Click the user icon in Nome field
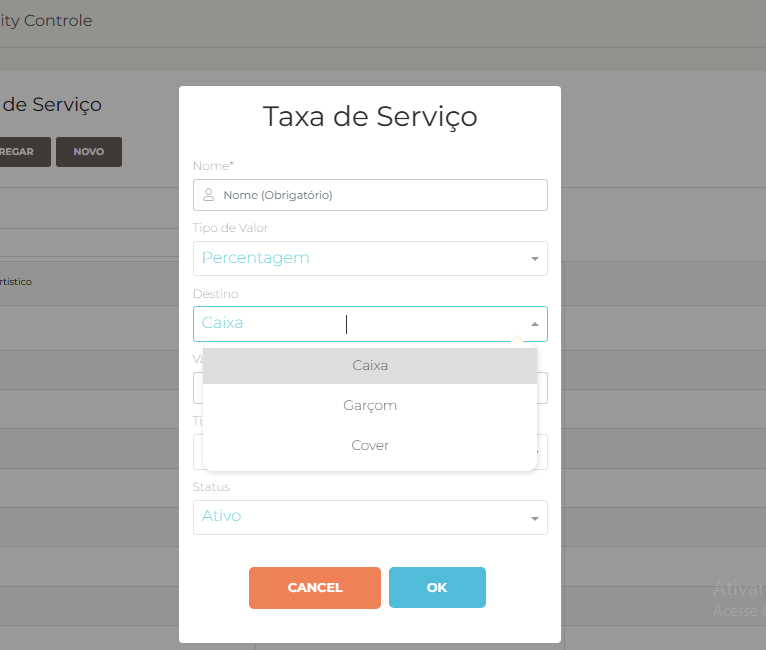This screenshot has height=650, width=766. click(x=209, y=195)
